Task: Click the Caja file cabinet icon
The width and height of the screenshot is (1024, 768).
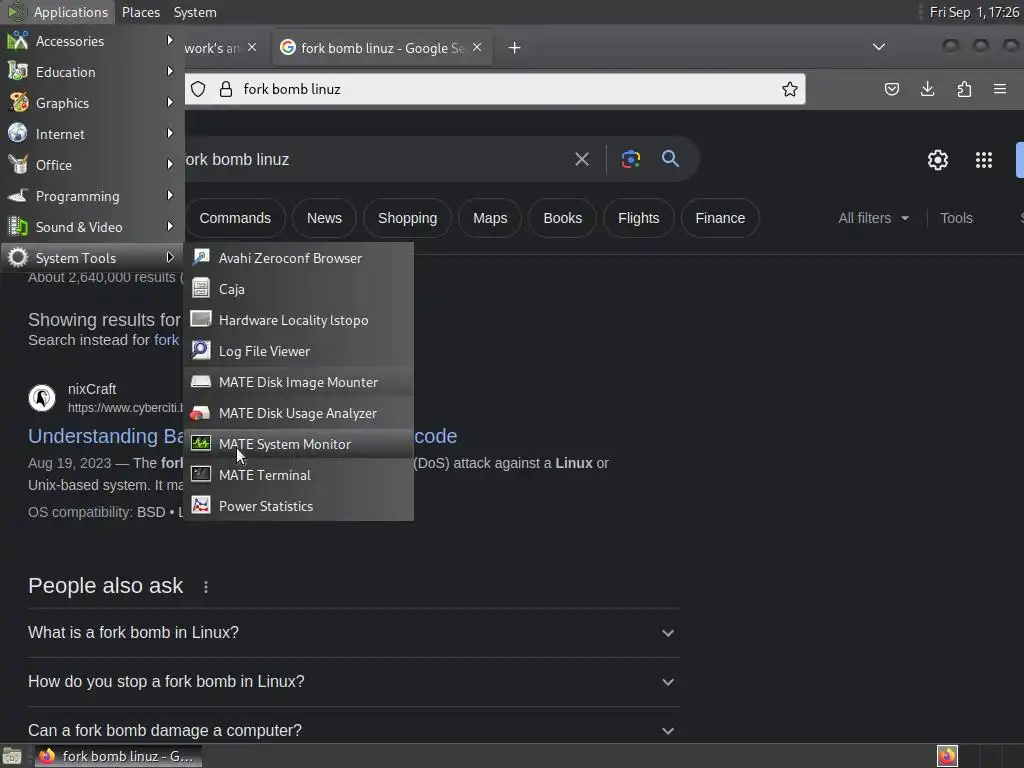Action: (x=201, y=288)
